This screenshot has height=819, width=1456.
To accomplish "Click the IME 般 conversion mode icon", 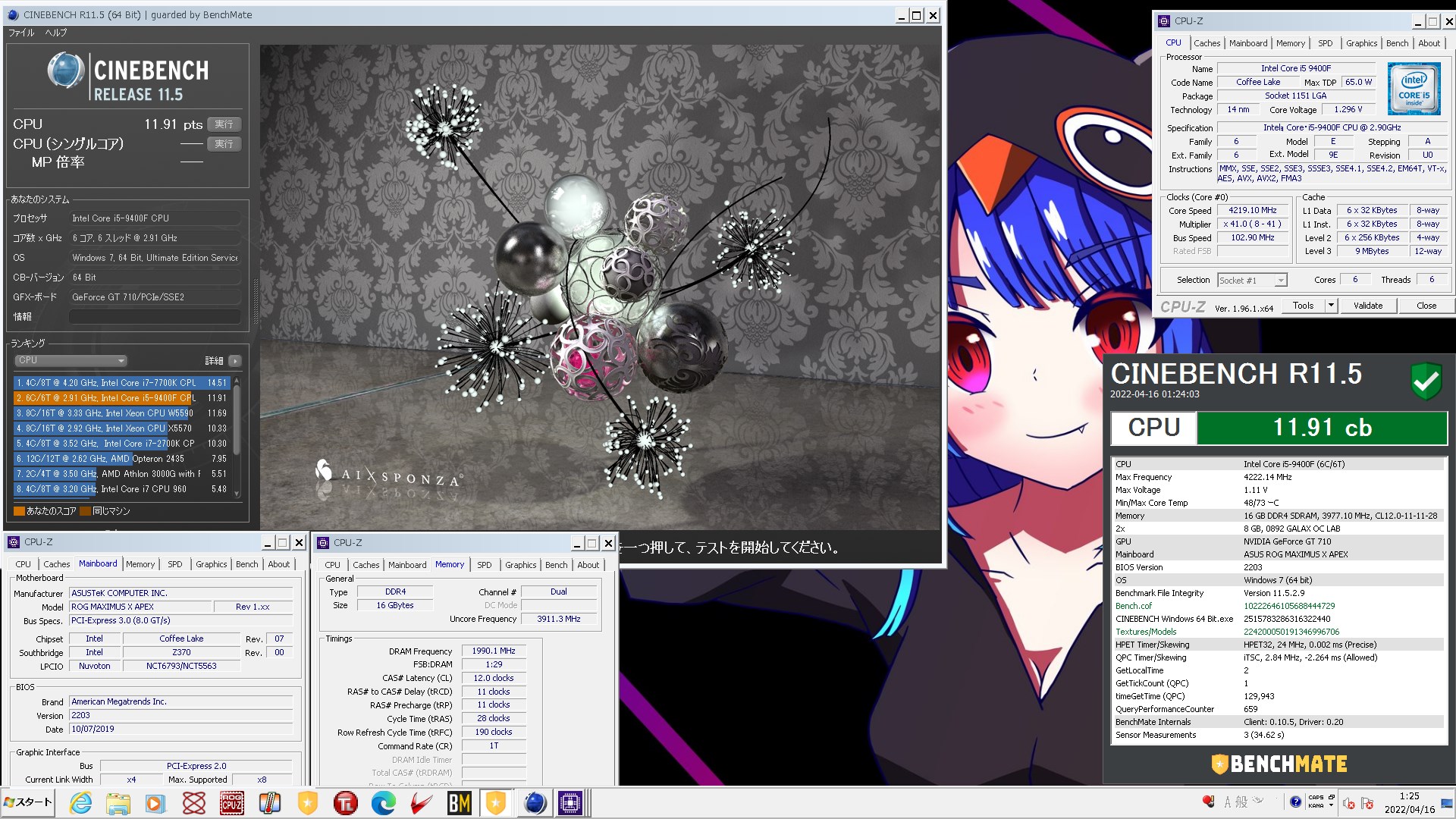I will (x=1241, y=802).
